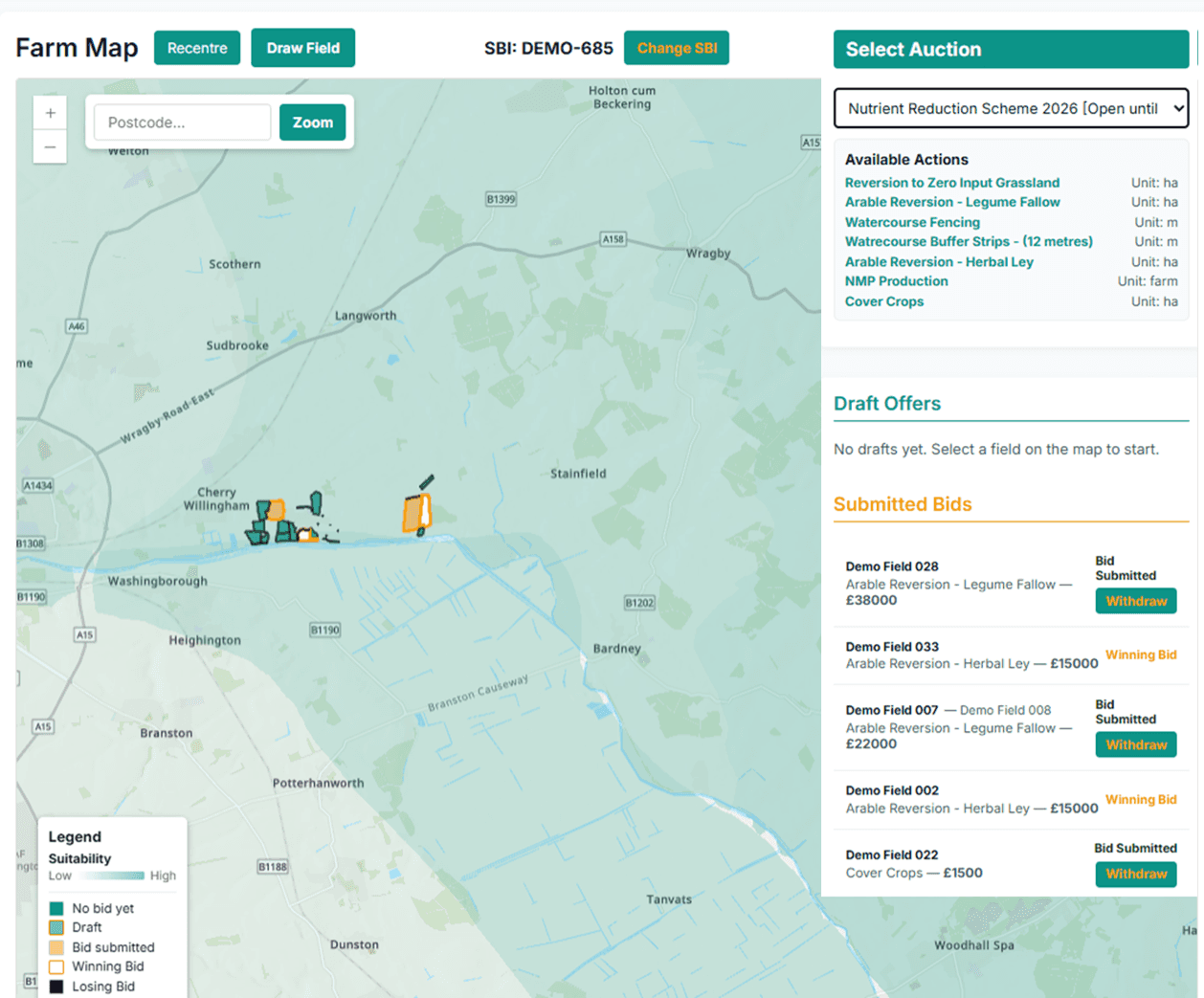The height and width of the screenshot is (998, 1204).
Task: Click the Demo Field 007 bid title
Action: 892,710
